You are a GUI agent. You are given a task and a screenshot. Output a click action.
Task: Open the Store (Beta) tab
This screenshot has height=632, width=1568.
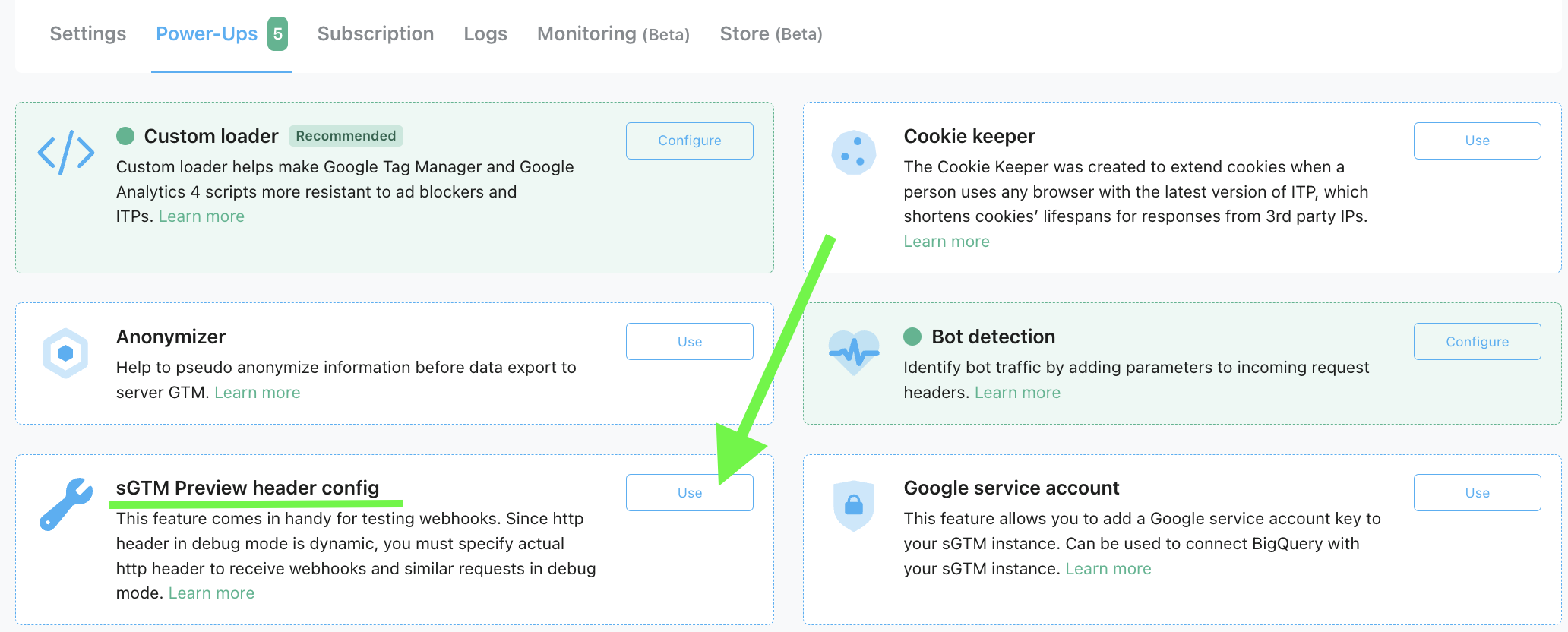click(x=770, y=33)
